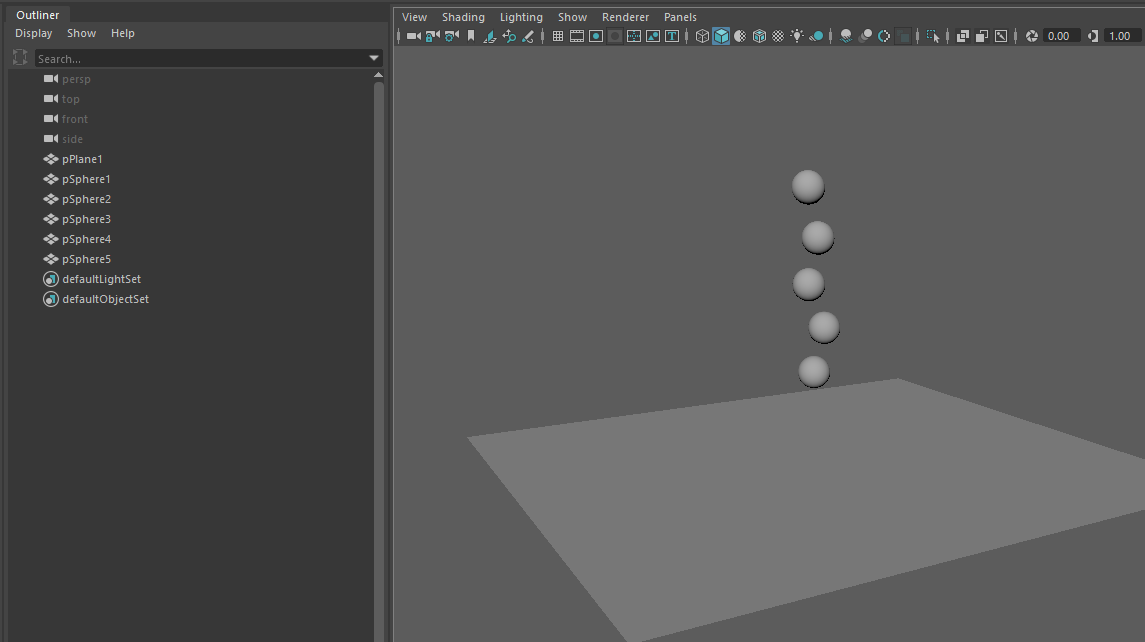
Task: Select the camera attributes icon in panel toolbar
Action: (451, 36)
